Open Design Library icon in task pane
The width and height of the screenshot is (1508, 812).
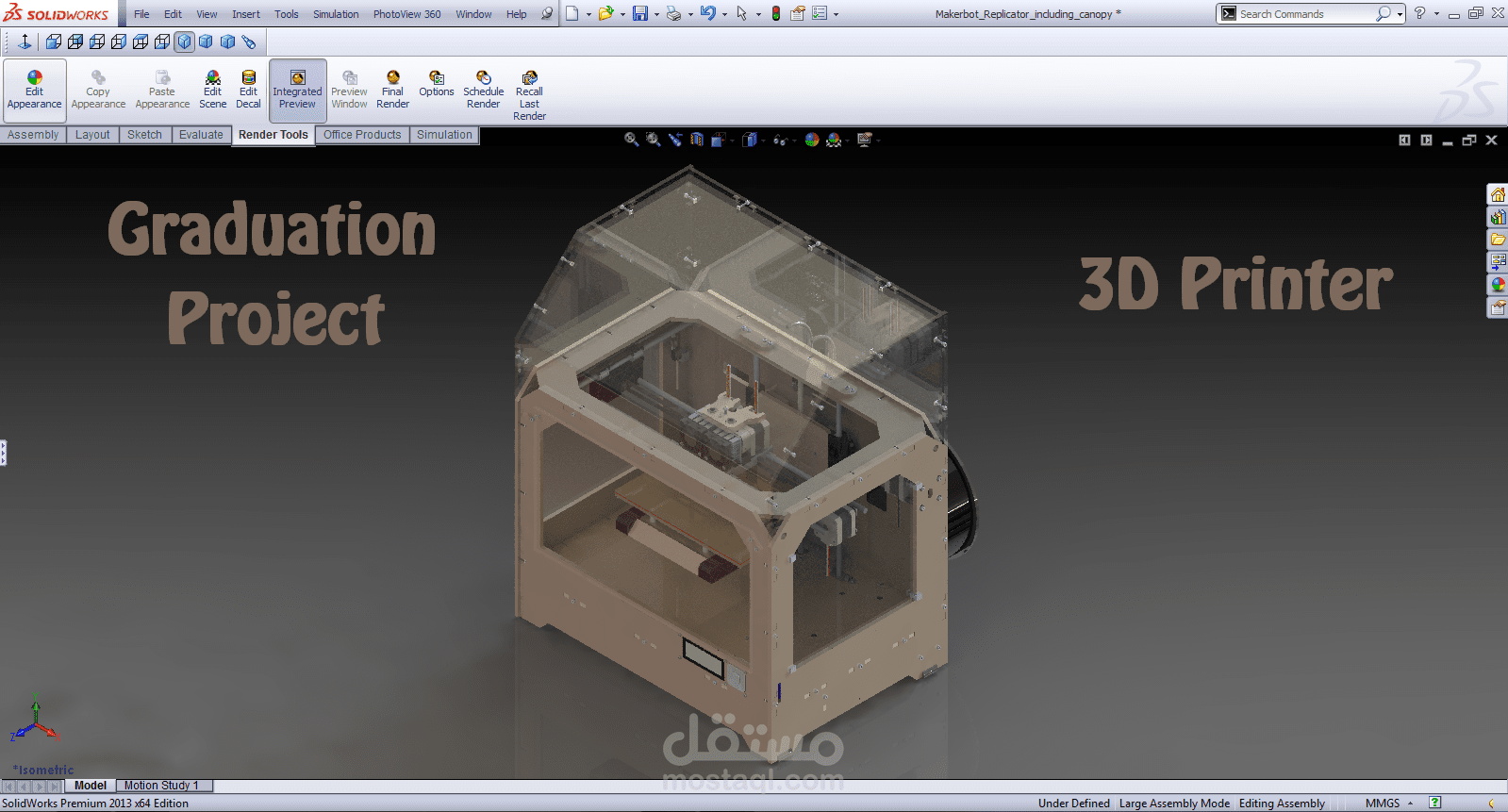pyautogui.click(x=1498, y=217)
